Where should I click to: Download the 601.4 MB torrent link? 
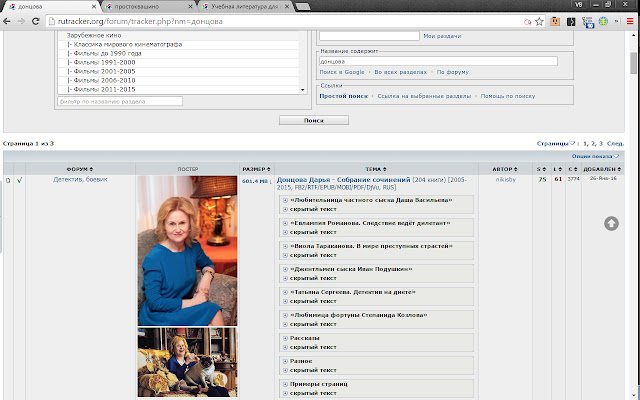tap(255, 181)
